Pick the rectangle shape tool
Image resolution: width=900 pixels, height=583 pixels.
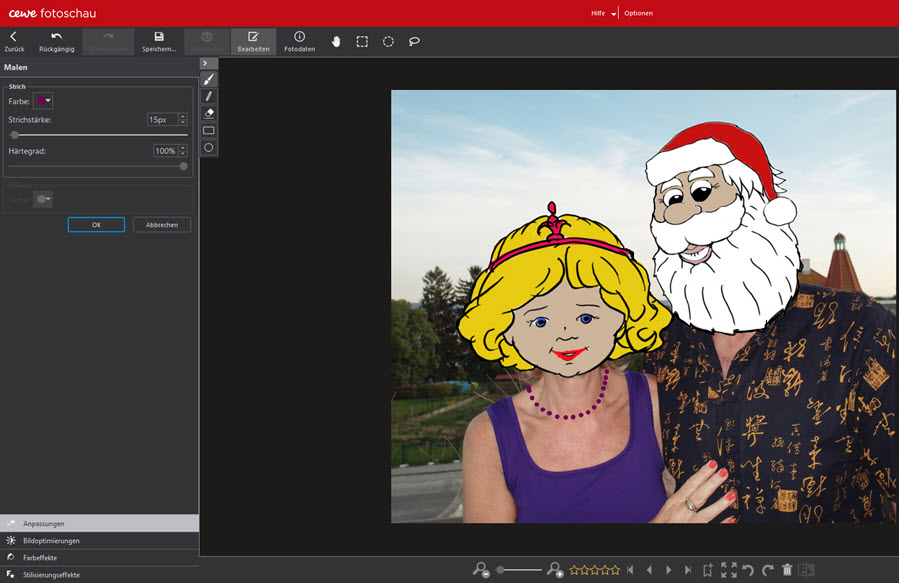209,130
